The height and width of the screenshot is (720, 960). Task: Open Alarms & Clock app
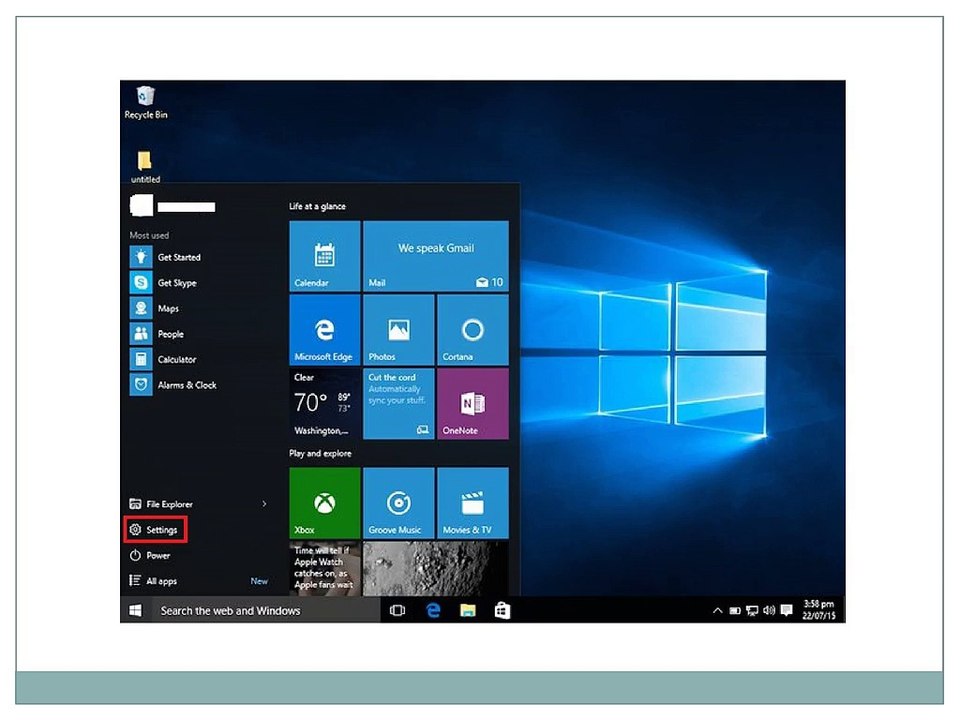point(173,385)
